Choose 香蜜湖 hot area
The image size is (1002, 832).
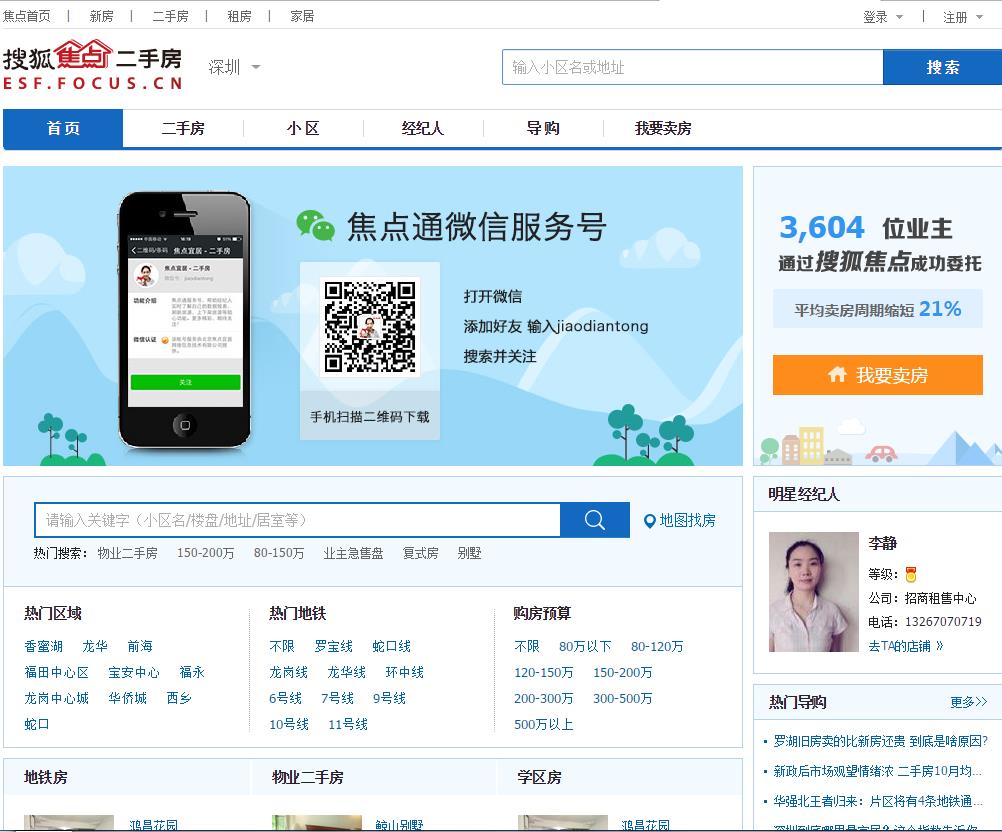pyautogui.click(x=43, y=646)
